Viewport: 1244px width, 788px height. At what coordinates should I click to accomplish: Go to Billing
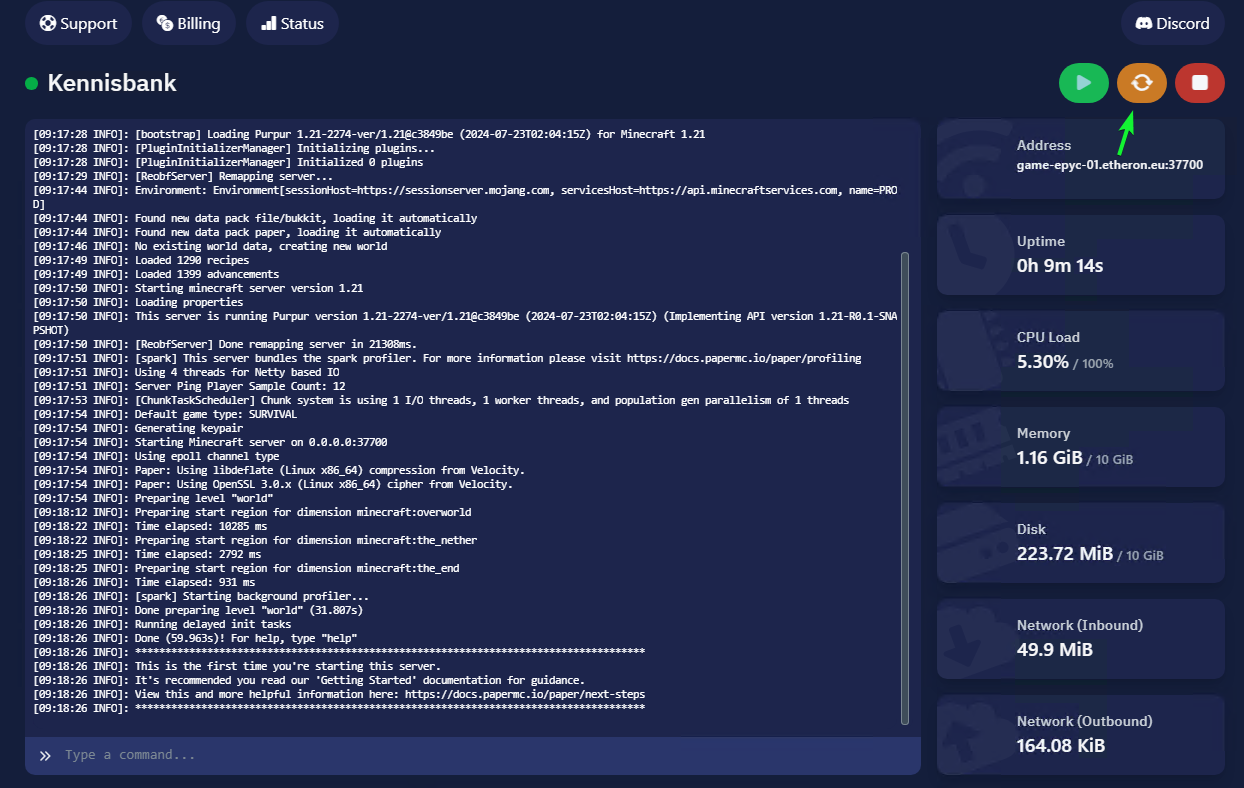tap(188, 23)
